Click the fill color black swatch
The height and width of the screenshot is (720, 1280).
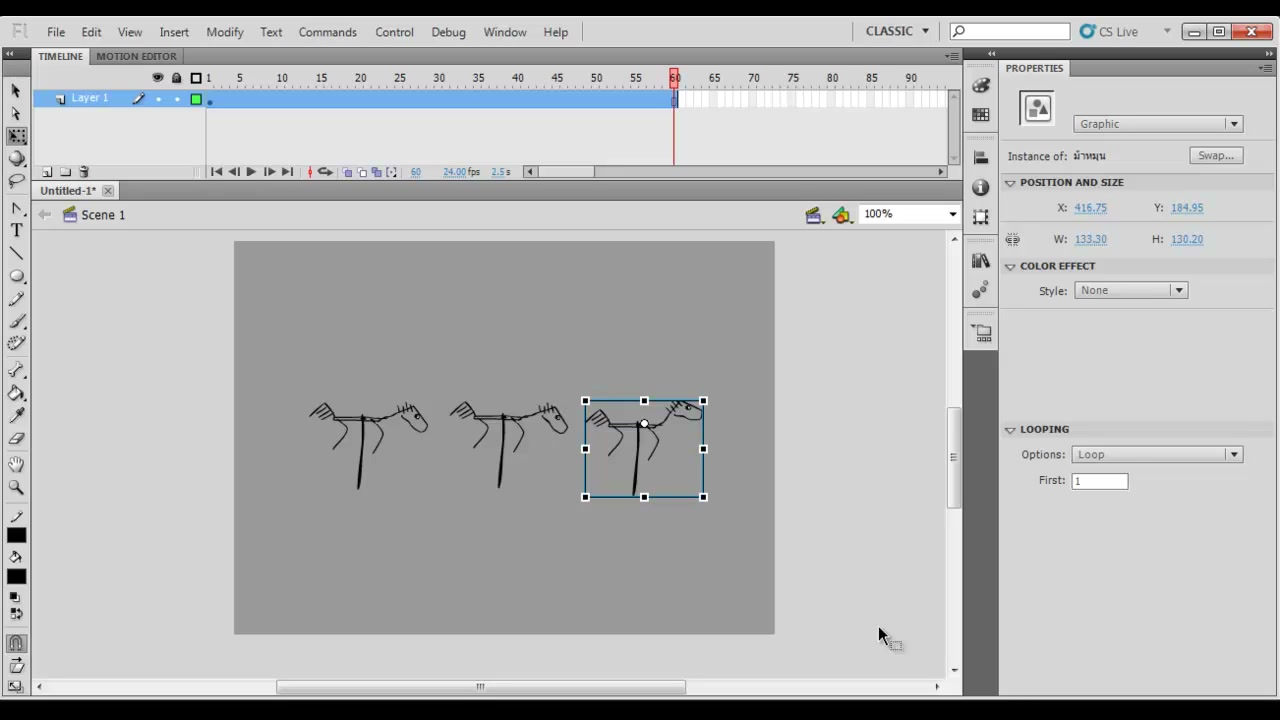(x=16, y=577)
